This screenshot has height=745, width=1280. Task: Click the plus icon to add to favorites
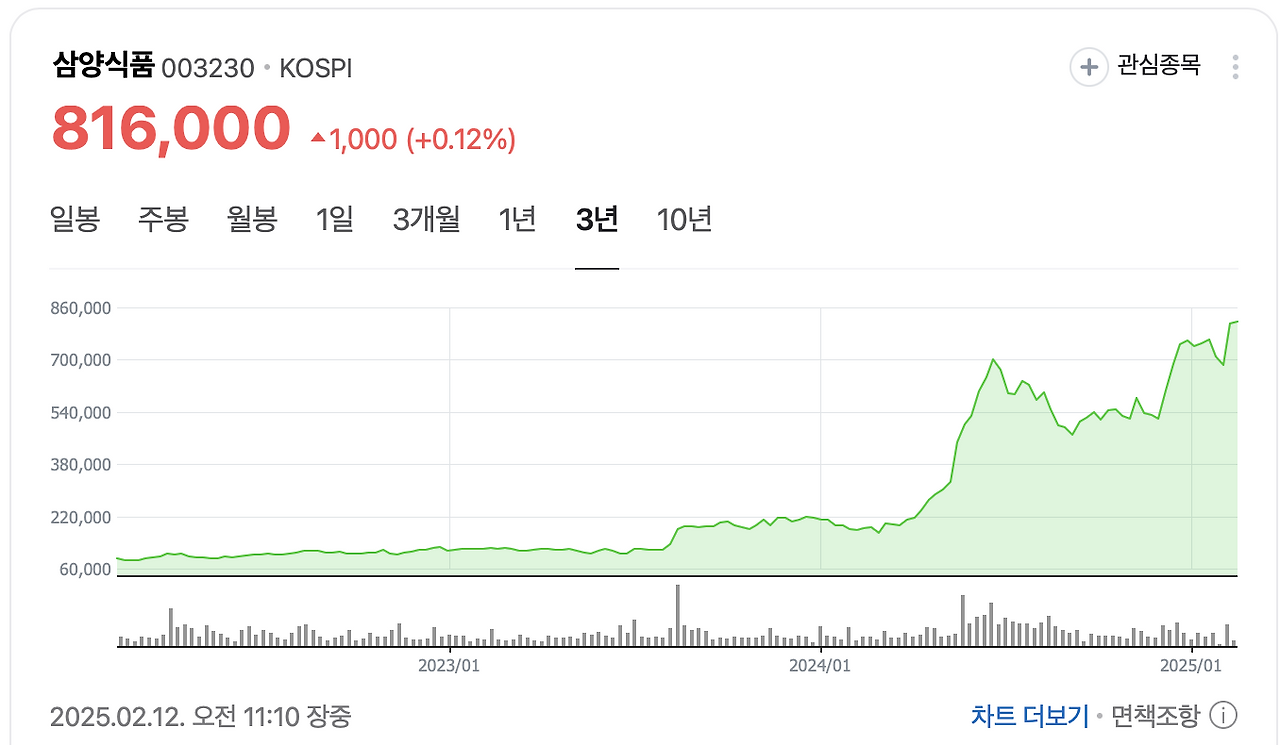1088,68
